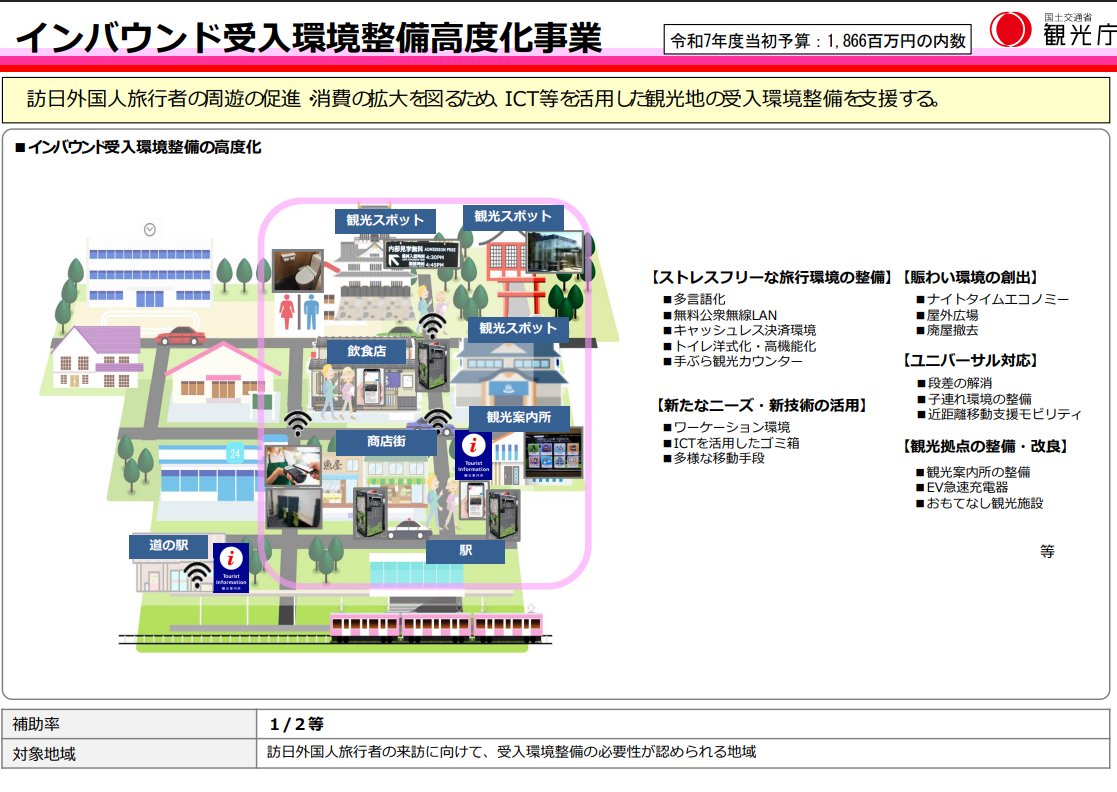Viewport: 1117px width, 792px height.
Task: Click the red car on the road
Action: 181,335
